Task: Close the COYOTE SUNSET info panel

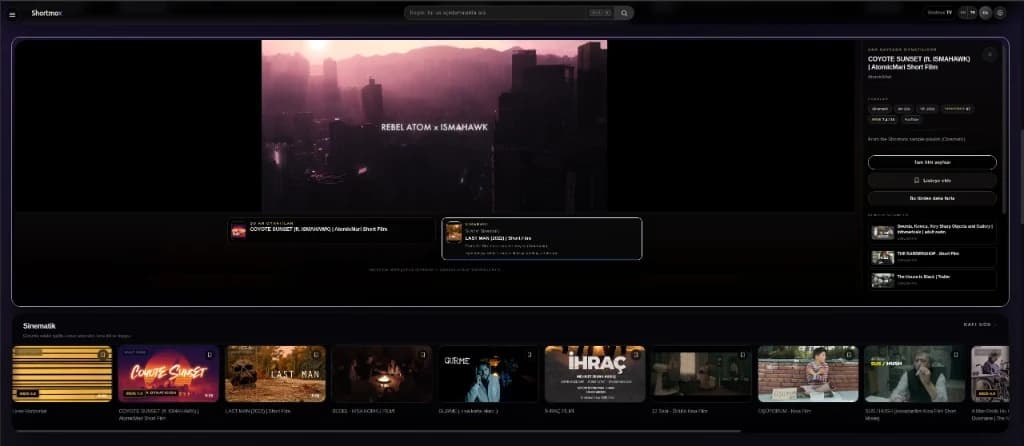Action: tap(989, 55)
